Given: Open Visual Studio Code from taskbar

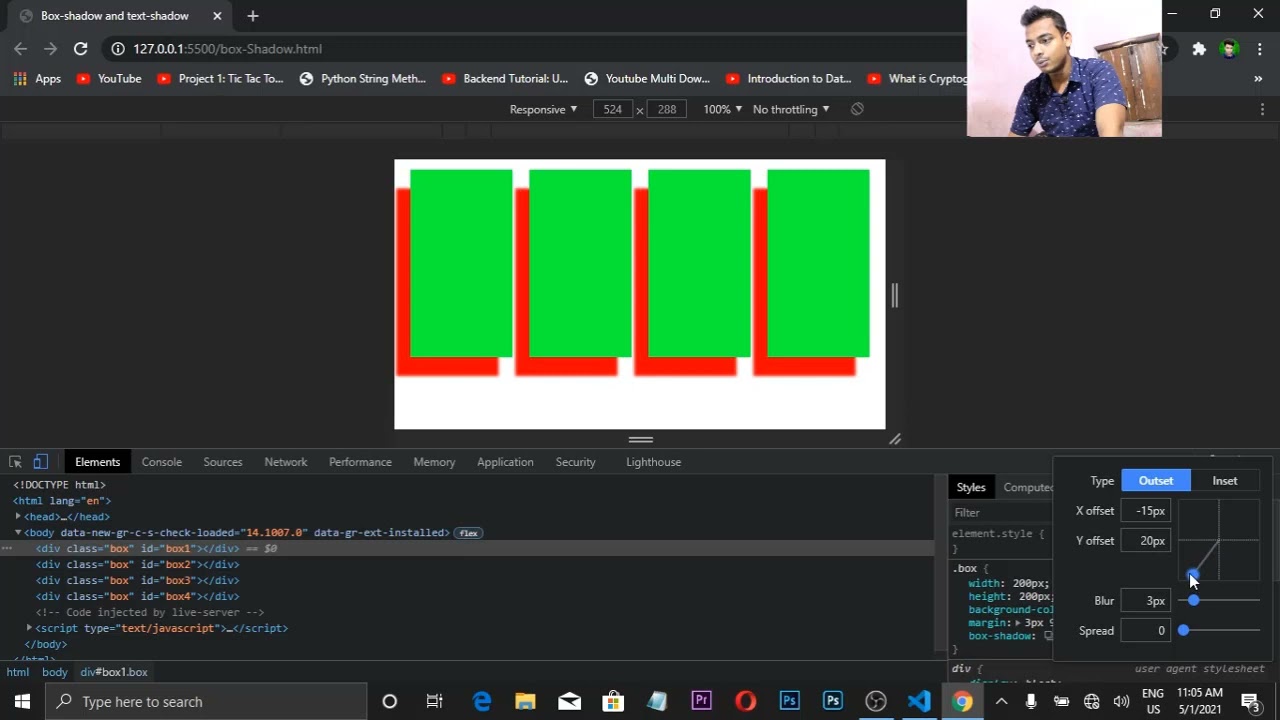Looking at the screenshot, I should (919, 701).
